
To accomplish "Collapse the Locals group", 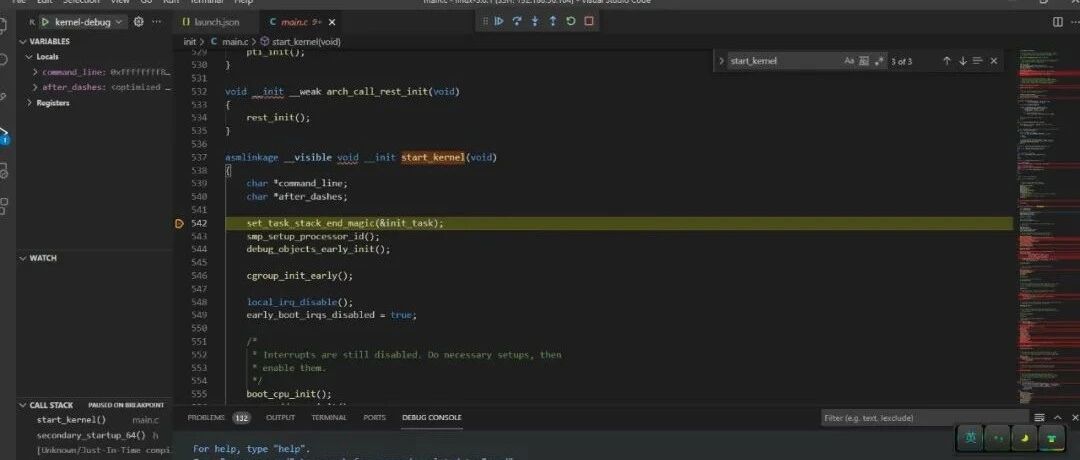I will click(x=30, y=56).
